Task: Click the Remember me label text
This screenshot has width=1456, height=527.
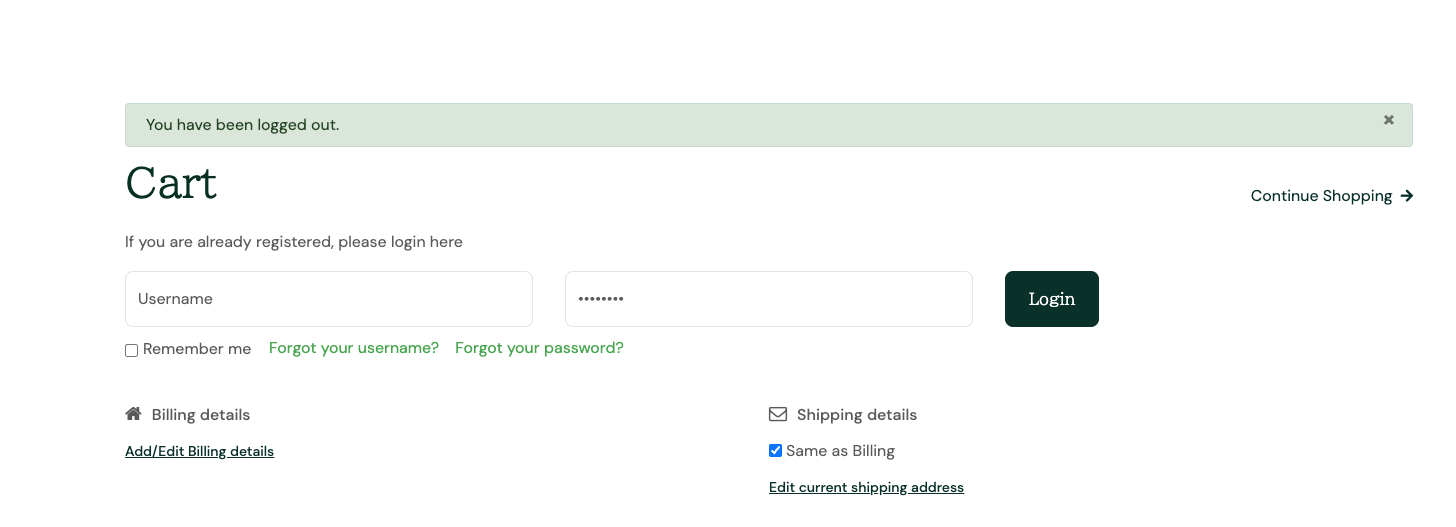Action: [197, 349]
